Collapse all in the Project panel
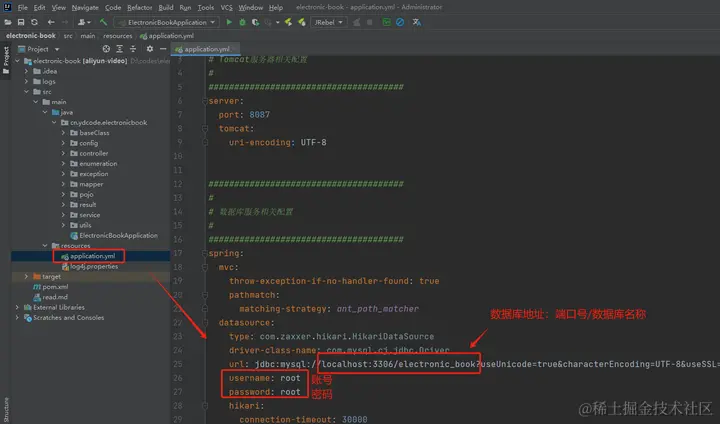This screenshot has height=424, width=720. point(133,49)
